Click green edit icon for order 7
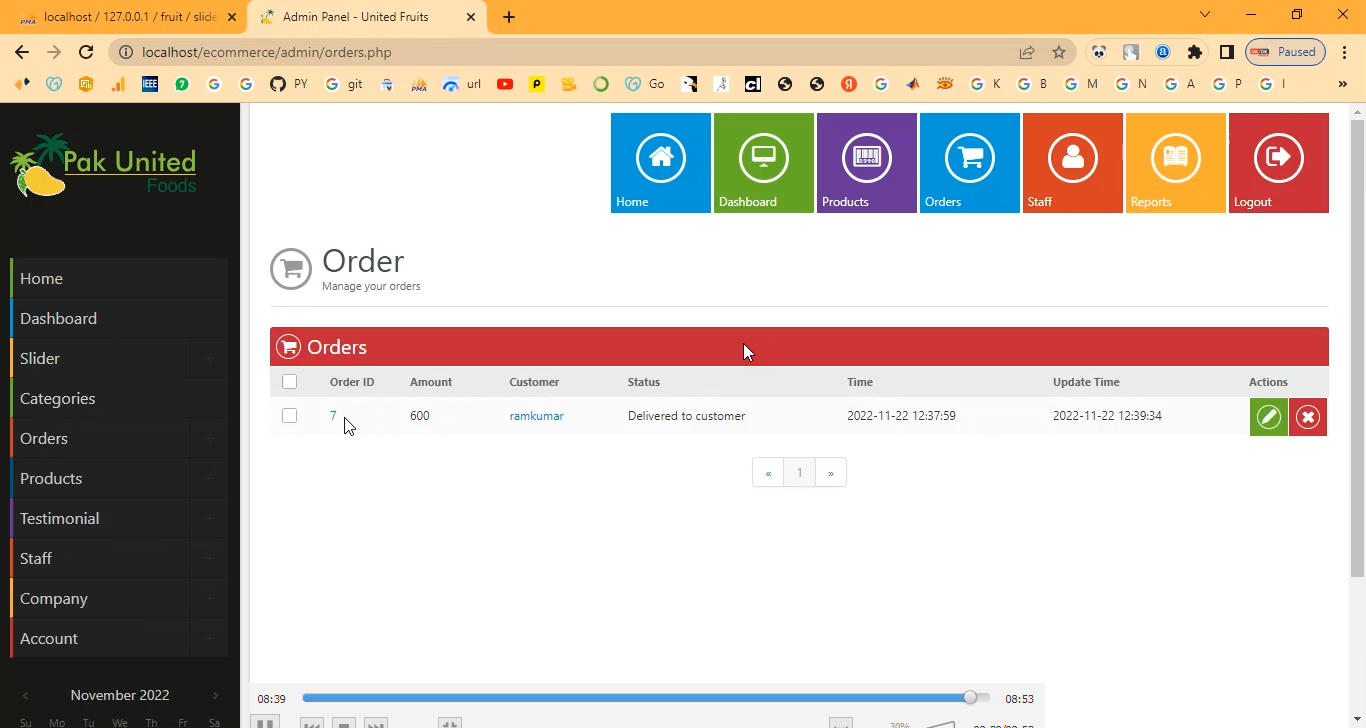This screenshot has width=1366, height=728. tap(1268, 417)
